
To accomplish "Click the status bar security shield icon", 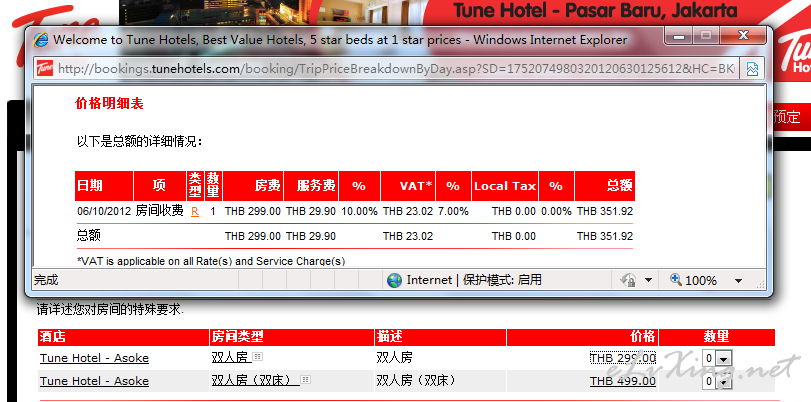I will click(629, 280).
